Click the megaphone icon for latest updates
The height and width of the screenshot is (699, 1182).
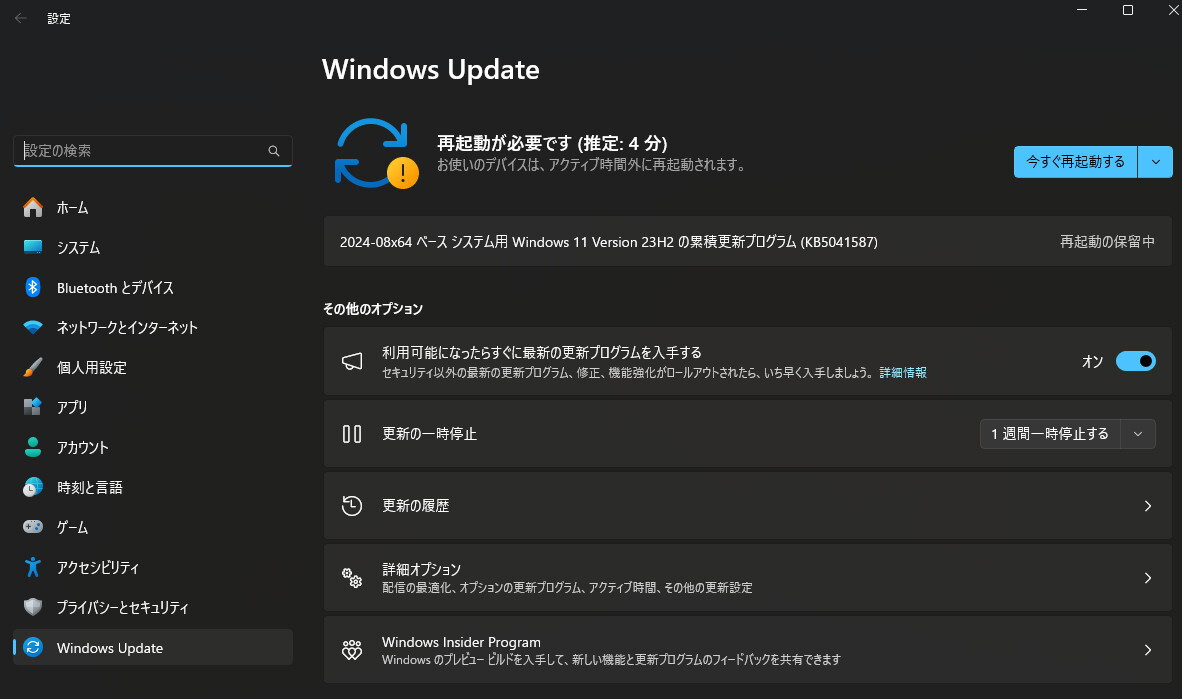click(352, 361)
